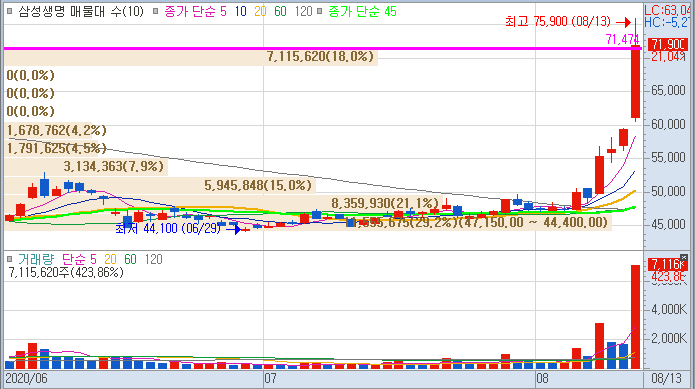Click the 55,000 price axis label
This screenshot has width=695, height=389.
point(668,158)
